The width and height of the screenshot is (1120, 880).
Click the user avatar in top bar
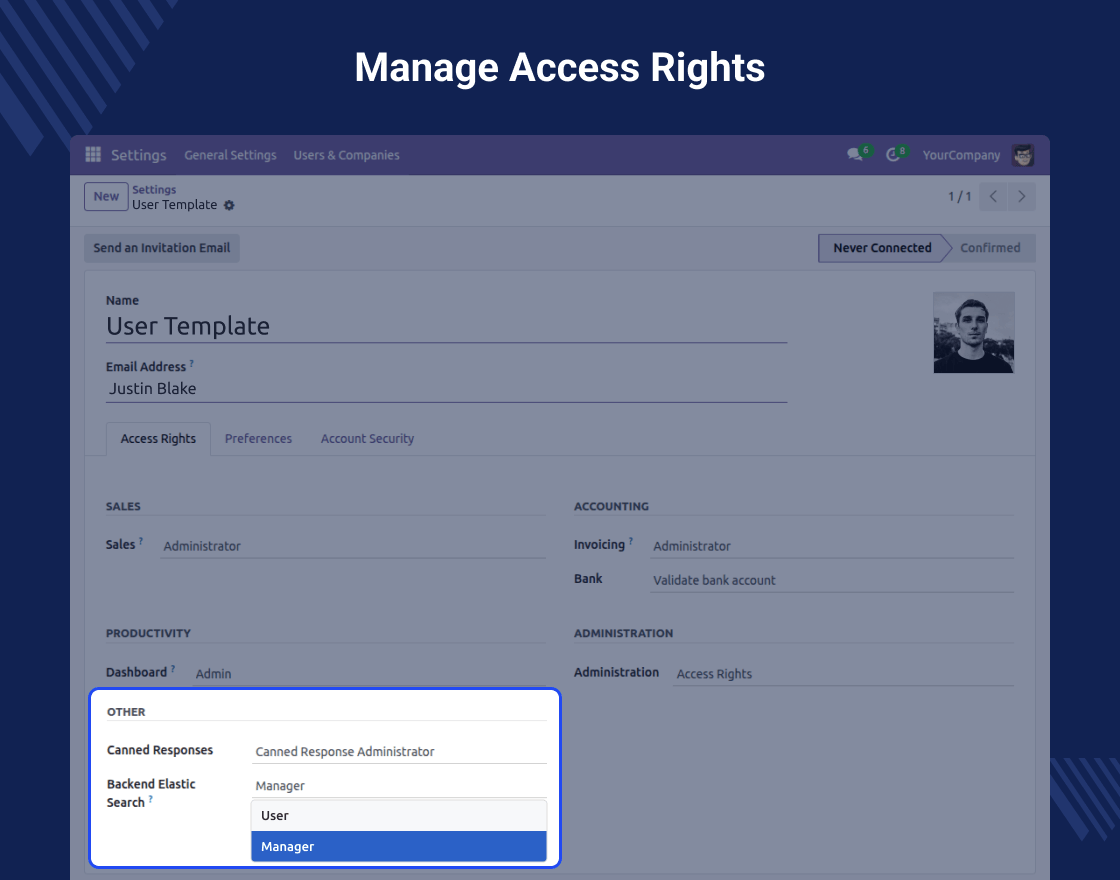point(1022,155)
